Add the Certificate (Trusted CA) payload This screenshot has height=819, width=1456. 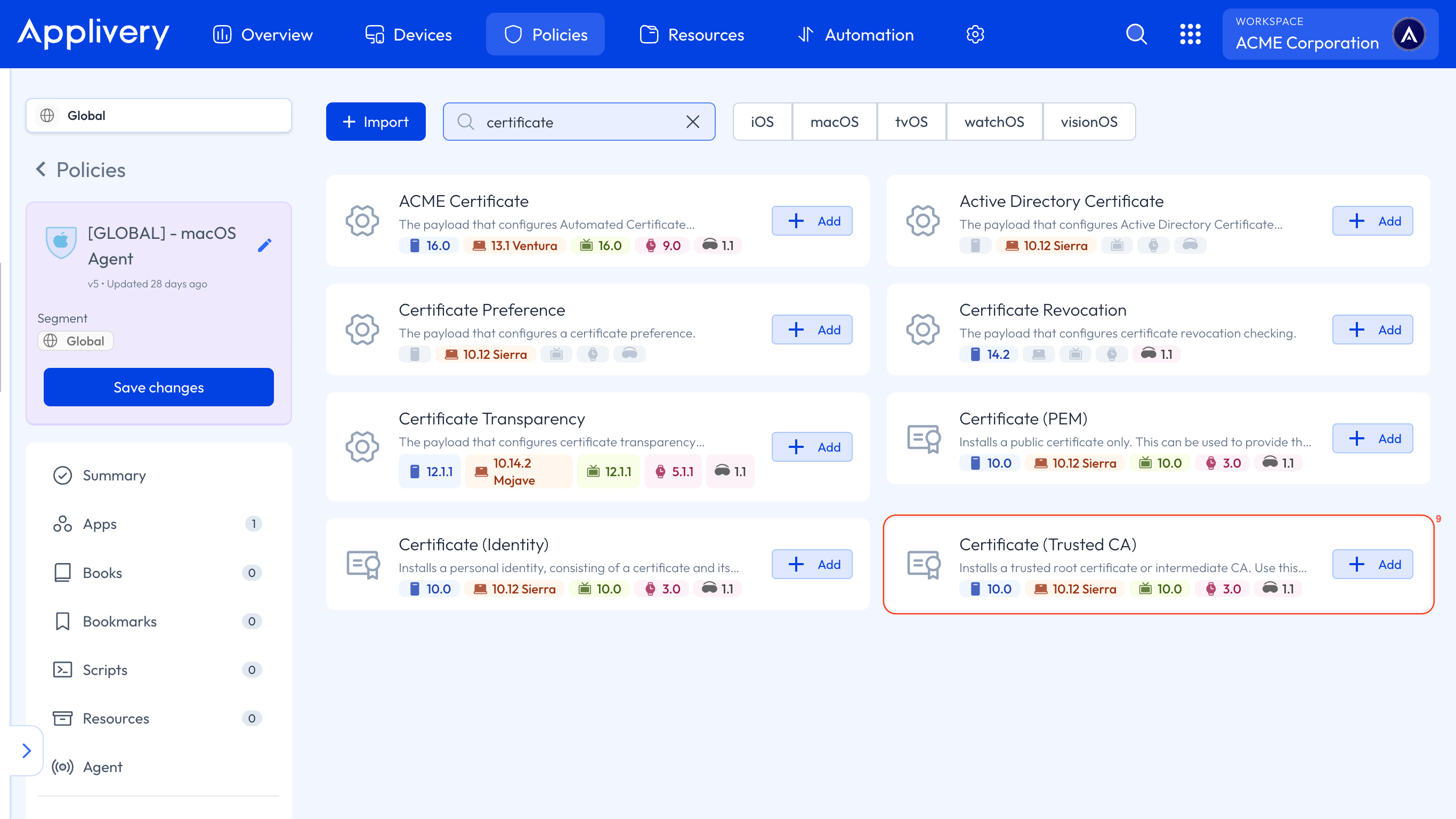[1372, 564]
